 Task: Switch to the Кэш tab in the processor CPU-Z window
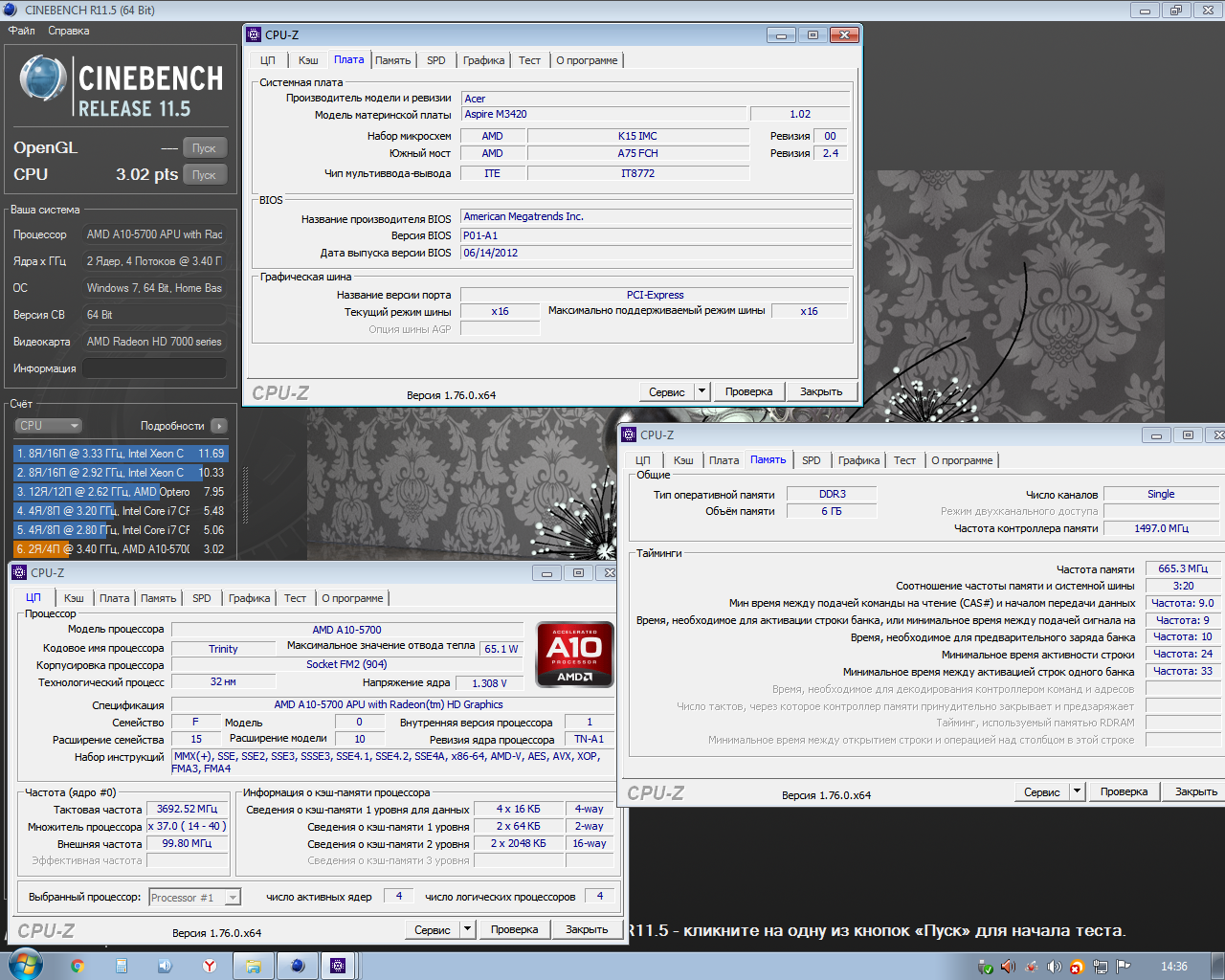74,598
